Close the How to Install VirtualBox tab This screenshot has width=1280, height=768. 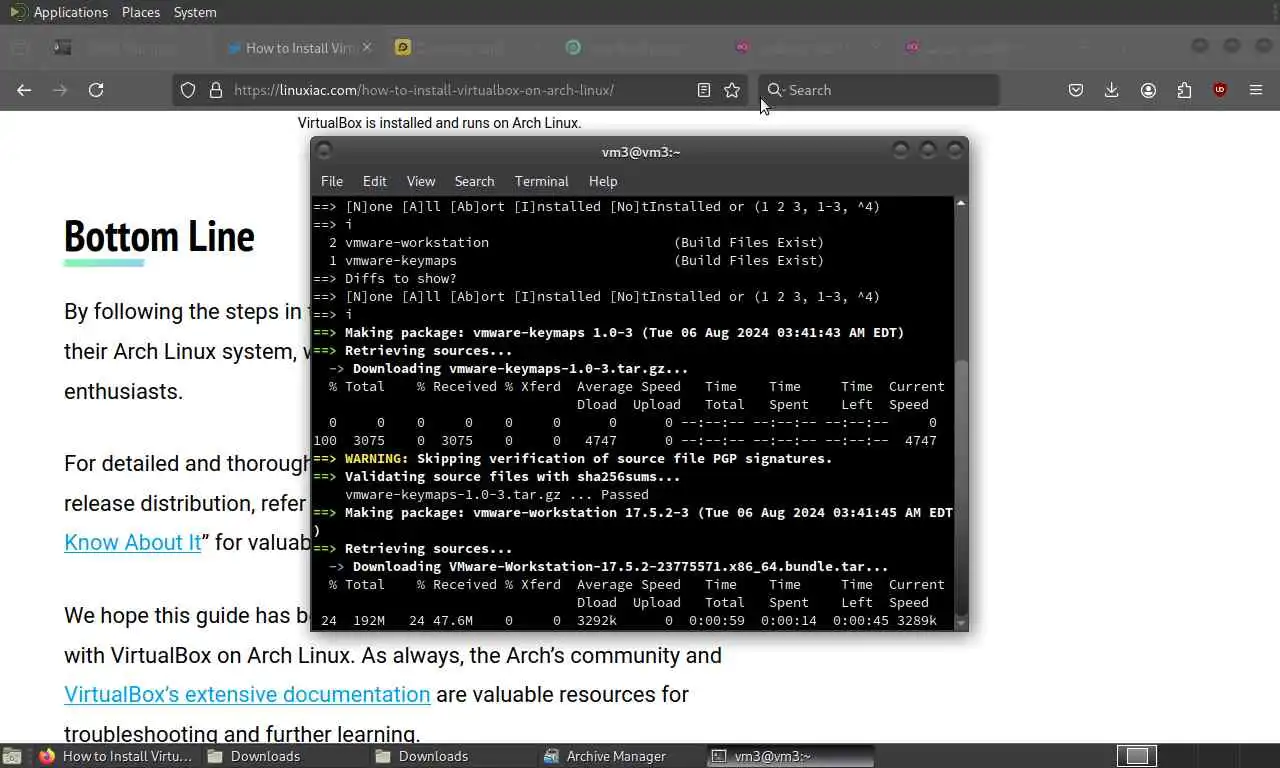(367, 47)
